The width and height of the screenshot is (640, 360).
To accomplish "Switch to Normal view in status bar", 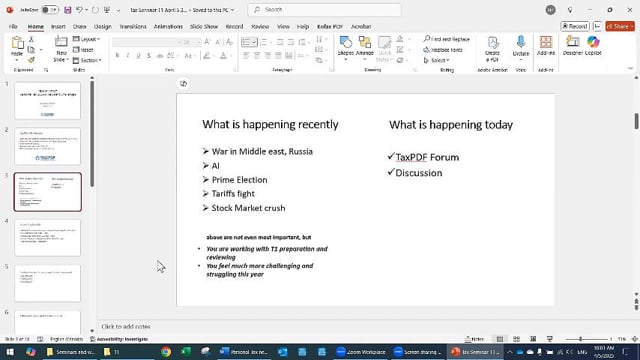I will click(500, 339).
